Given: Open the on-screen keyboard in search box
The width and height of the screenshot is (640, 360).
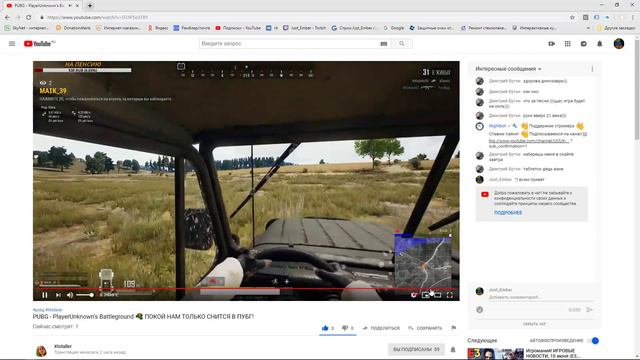Looking at the screenshot, I should pos(384,44).
